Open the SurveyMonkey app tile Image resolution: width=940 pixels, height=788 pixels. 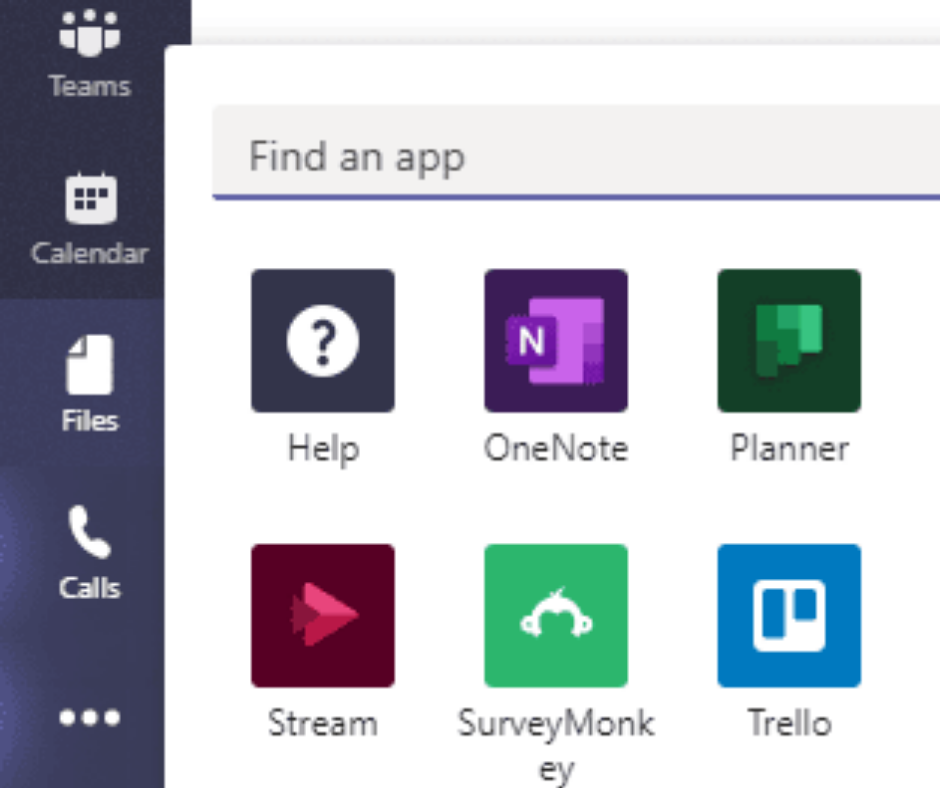(556, 615)
